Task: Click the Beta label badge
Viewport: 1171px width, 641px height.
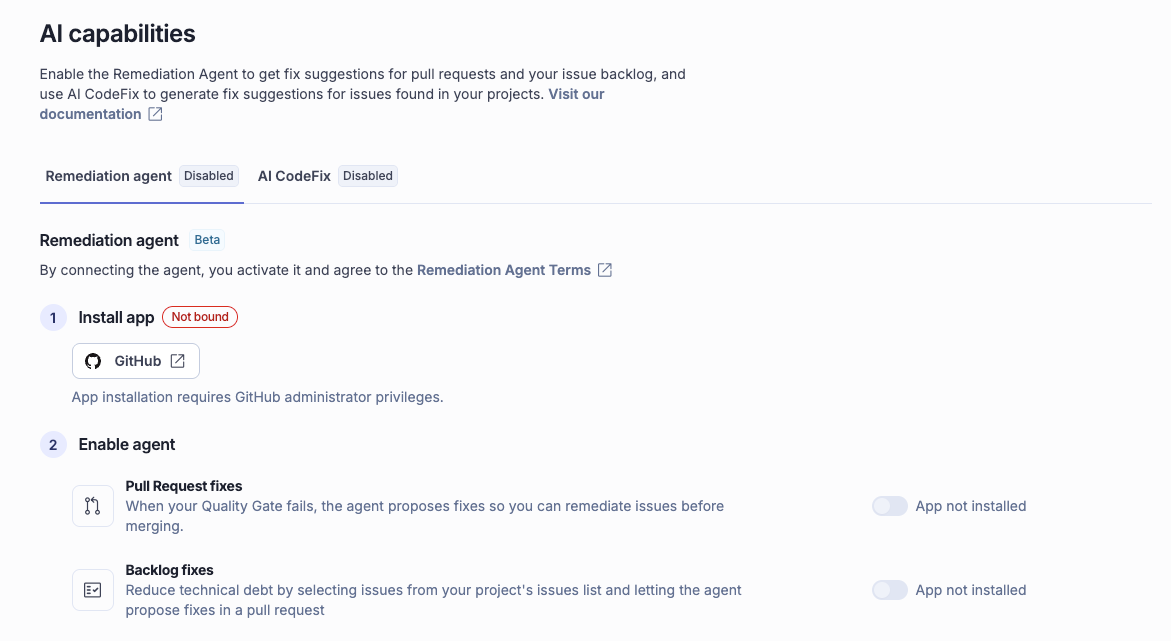Action: (208, 240)
